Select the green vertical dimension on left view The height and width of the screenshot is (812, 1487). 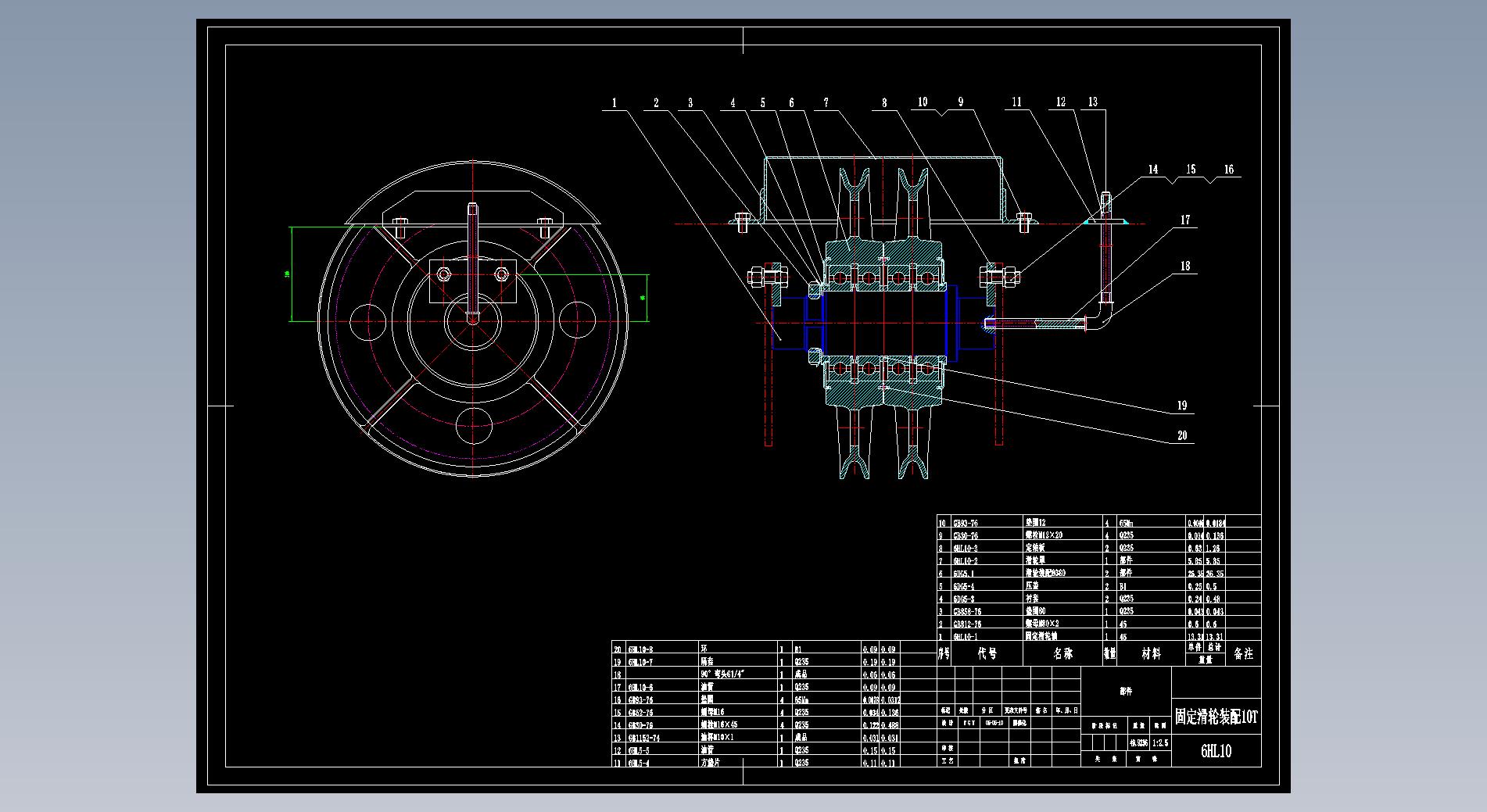291,274
